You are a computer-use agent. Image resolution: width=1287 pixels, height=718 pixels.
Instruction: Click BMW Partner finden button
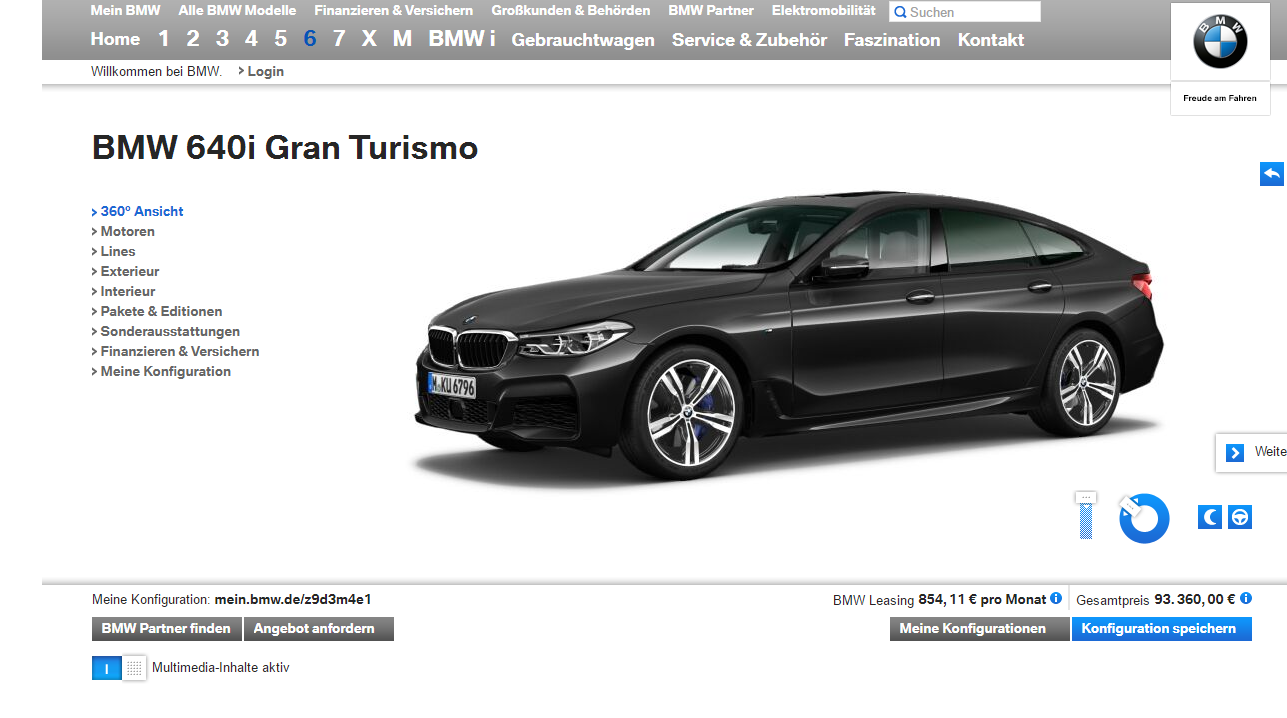(x=167, y=629)
